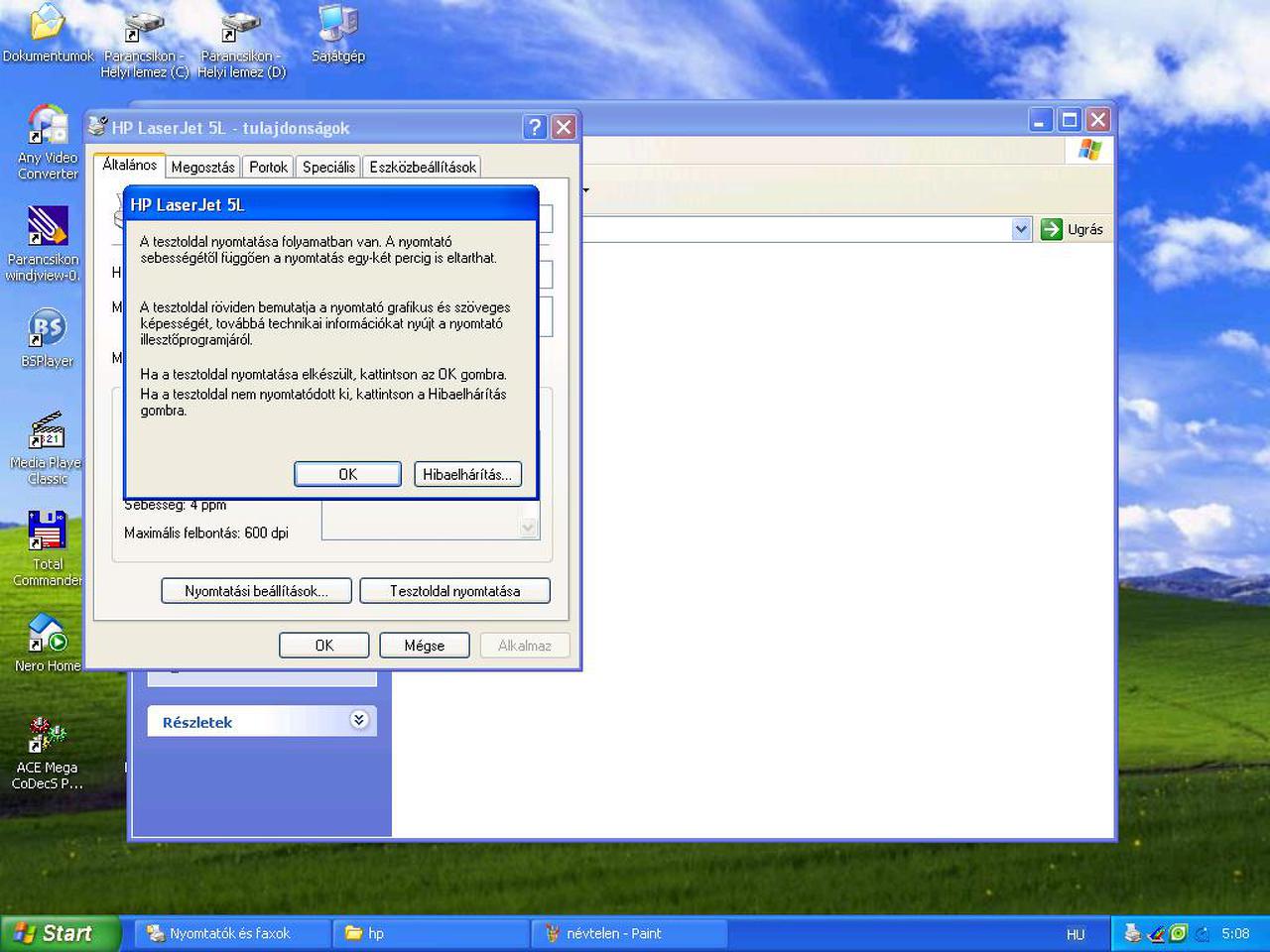Close the HP LaserJet 5L properties dialog
The image size is (1270, 952).
(x=564, y=127)
